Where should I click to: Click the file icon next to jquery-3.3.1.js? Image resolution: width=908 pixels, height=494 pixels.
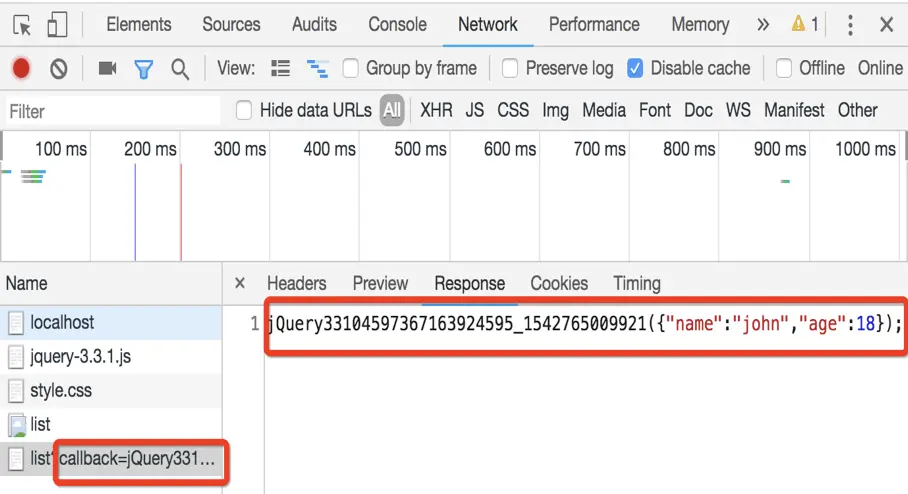[16, 357]
